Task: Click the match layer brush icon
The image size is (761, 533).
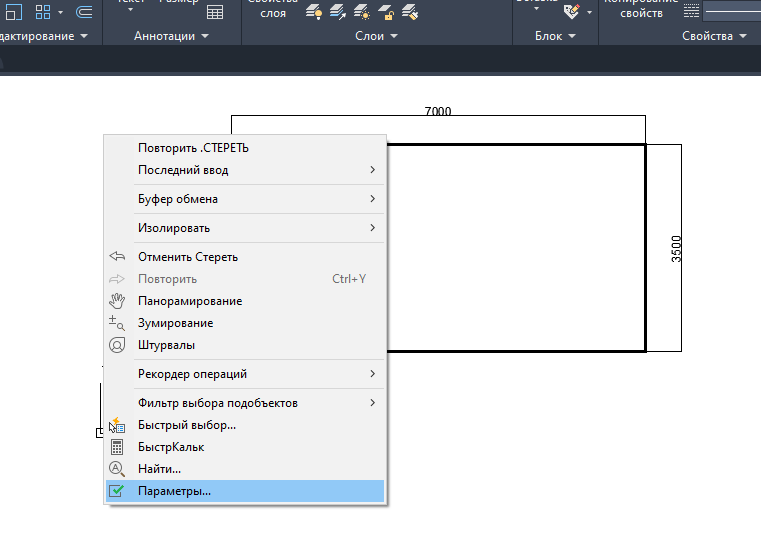Action: pyautogui.click(x=410, y=12)
